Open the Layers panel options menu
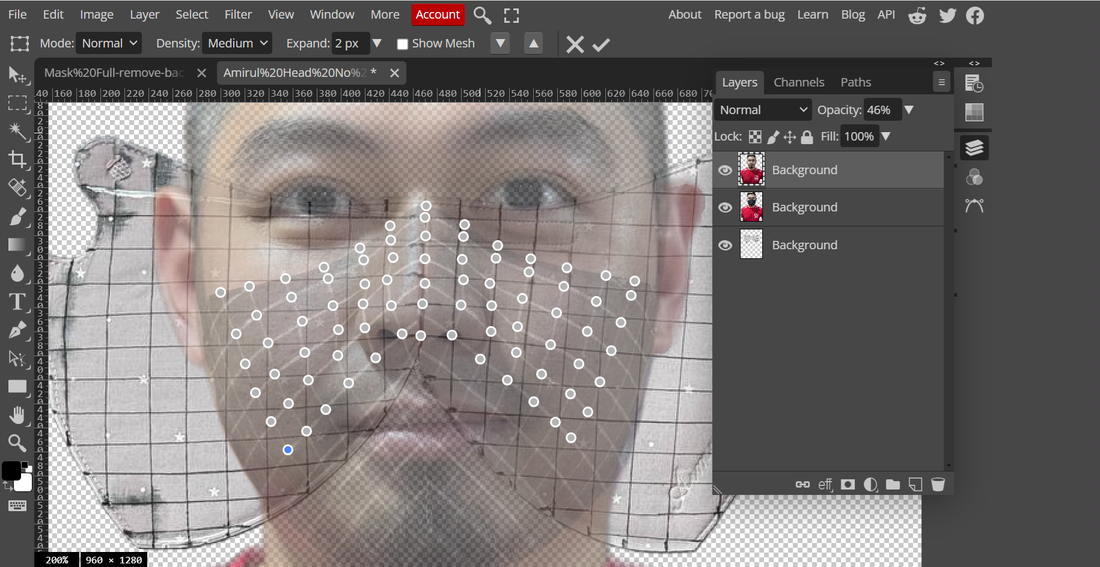Screen dimensions: 1100x567 pyautogui.click(x=941, y=82)
